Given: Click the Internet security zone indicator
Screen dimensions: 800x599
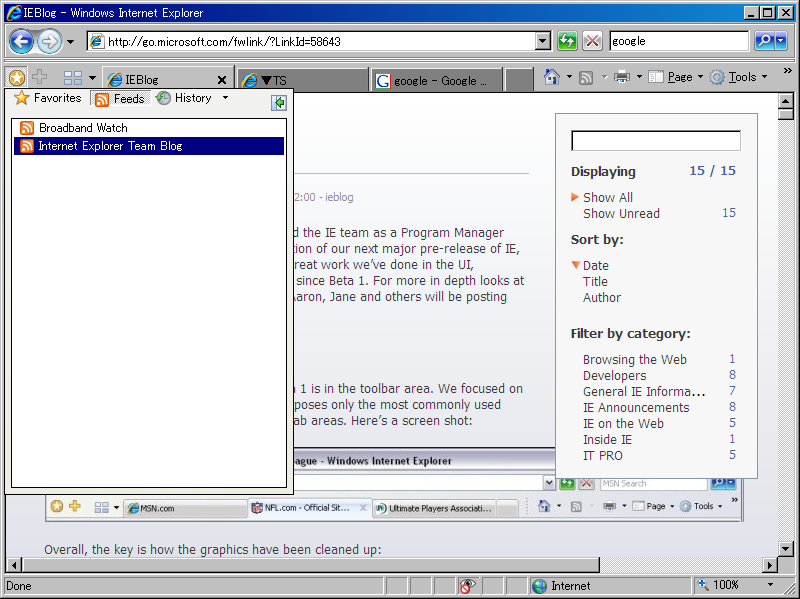Looking at the screenshot, I should tap(610, 586).
